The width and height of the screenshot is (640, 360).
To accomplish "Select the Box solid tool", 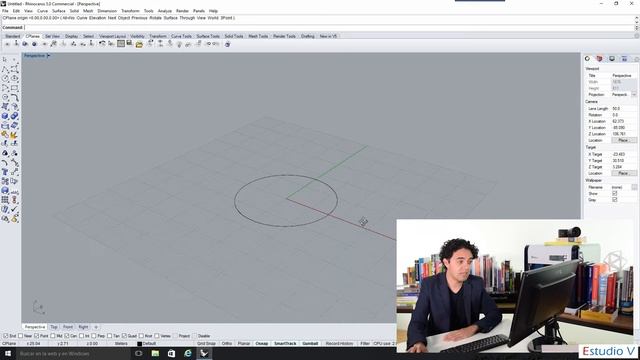I will 5,116.
